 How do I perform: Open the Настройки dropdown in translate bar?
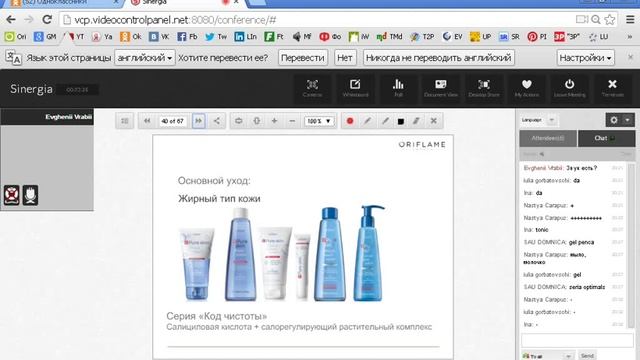tap(586, 58)
